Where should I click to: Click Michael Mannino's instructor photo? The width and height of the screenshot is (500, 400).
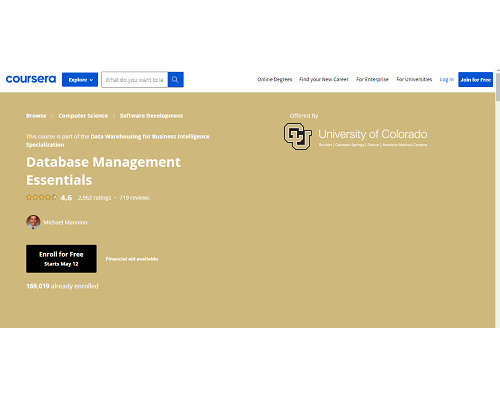click(x=33, y=222)
